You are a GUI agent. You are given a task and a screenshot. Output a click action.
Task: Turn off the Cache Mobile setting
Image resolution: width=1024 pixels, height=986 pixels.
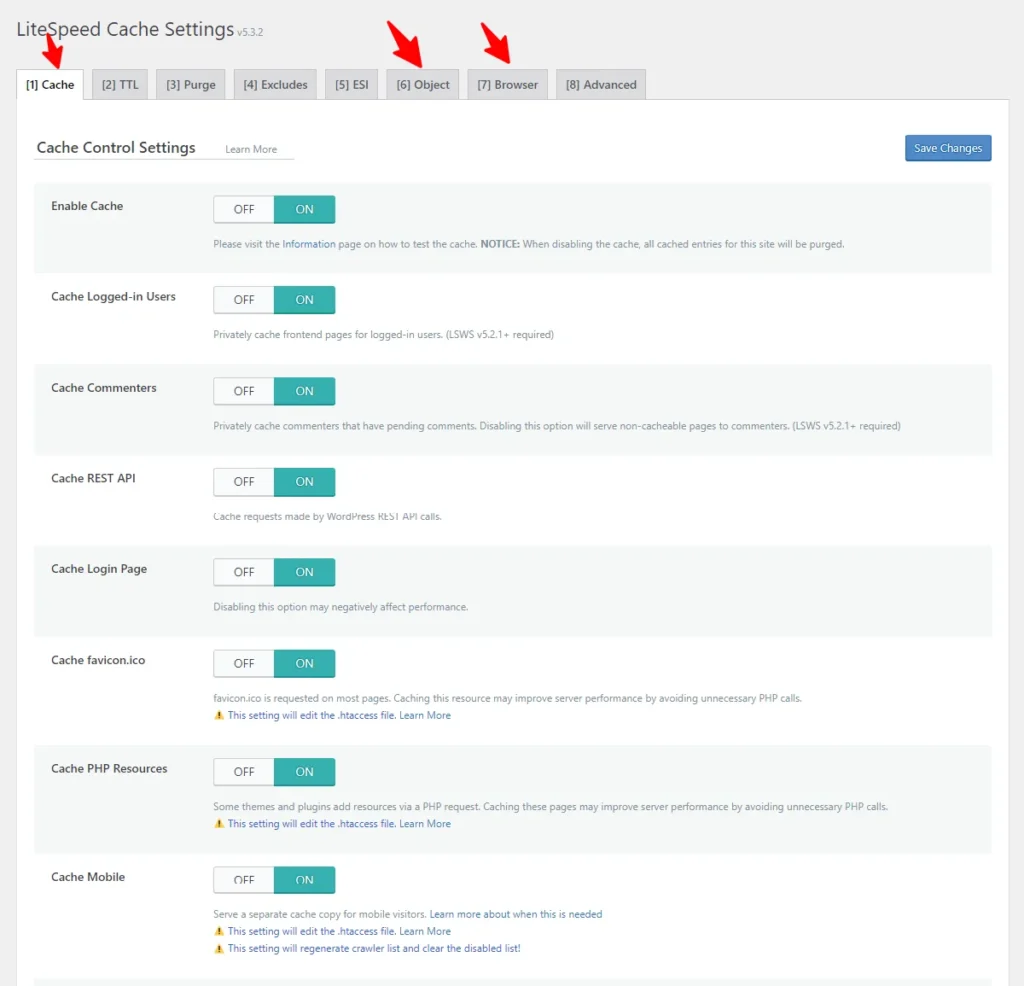tap(243, 879)
